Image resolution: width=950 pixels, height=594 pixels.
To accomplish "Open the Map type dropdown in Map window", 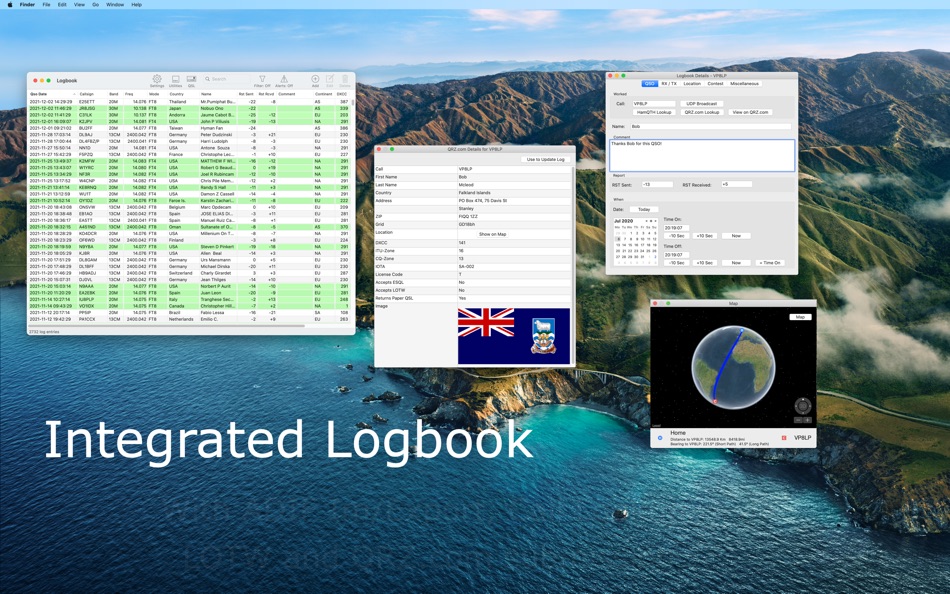I will pyautogui.click(x=800, y=317).
